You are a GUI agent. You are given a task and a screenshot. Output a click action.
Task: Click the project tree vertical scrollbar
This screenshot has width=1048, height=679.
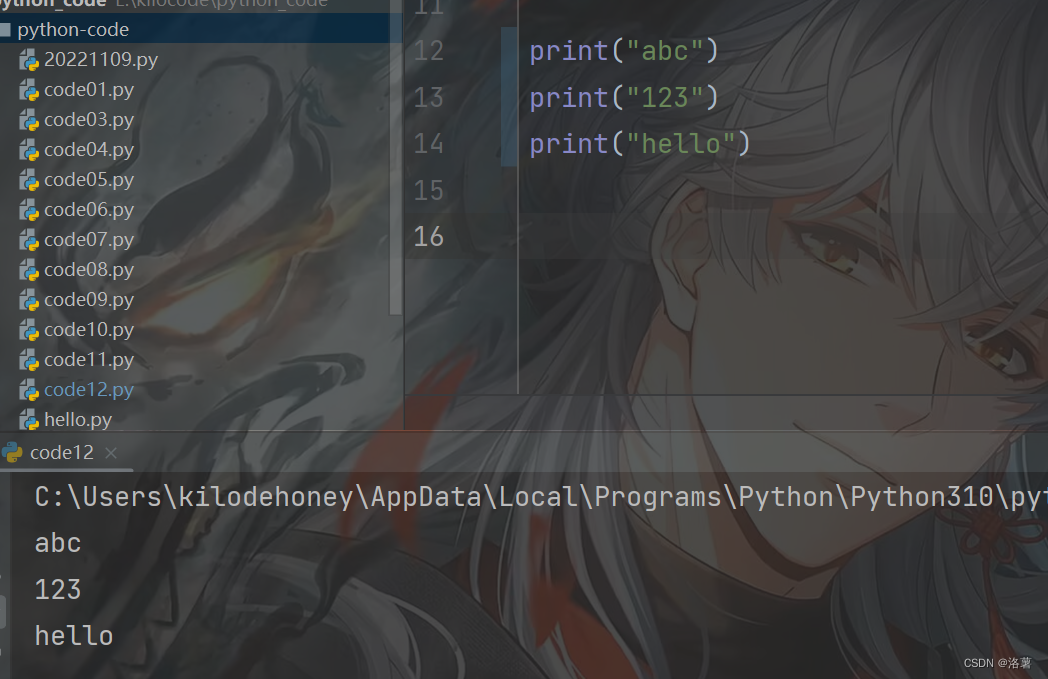[395, 160]
